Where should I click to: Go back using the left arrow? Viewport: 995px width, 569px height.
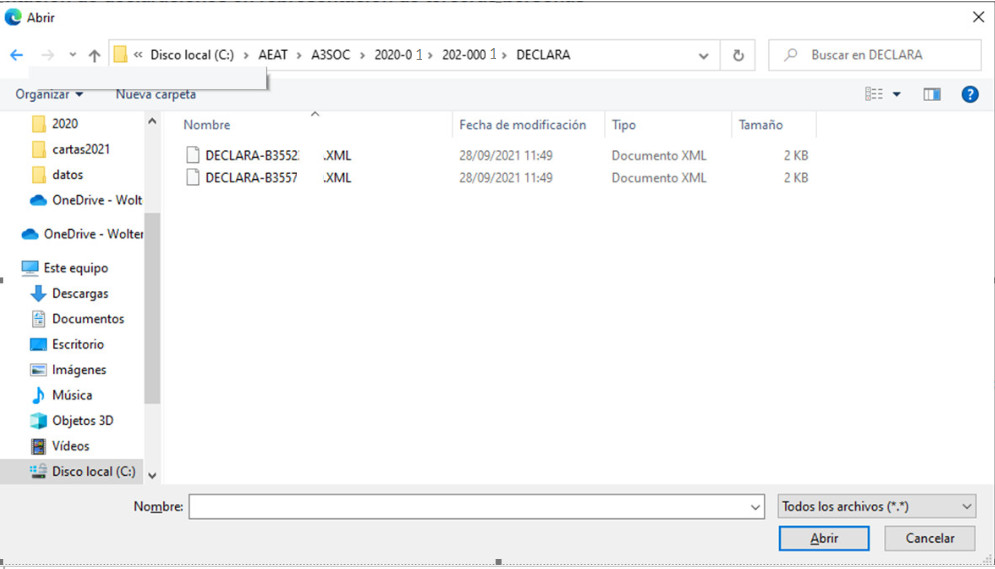(16, 55)
